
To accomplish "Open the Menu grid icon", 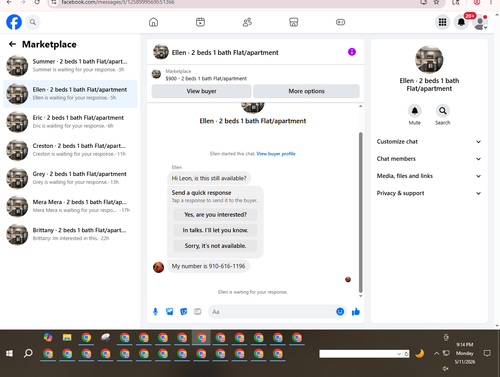I will [x=442, y=22].
